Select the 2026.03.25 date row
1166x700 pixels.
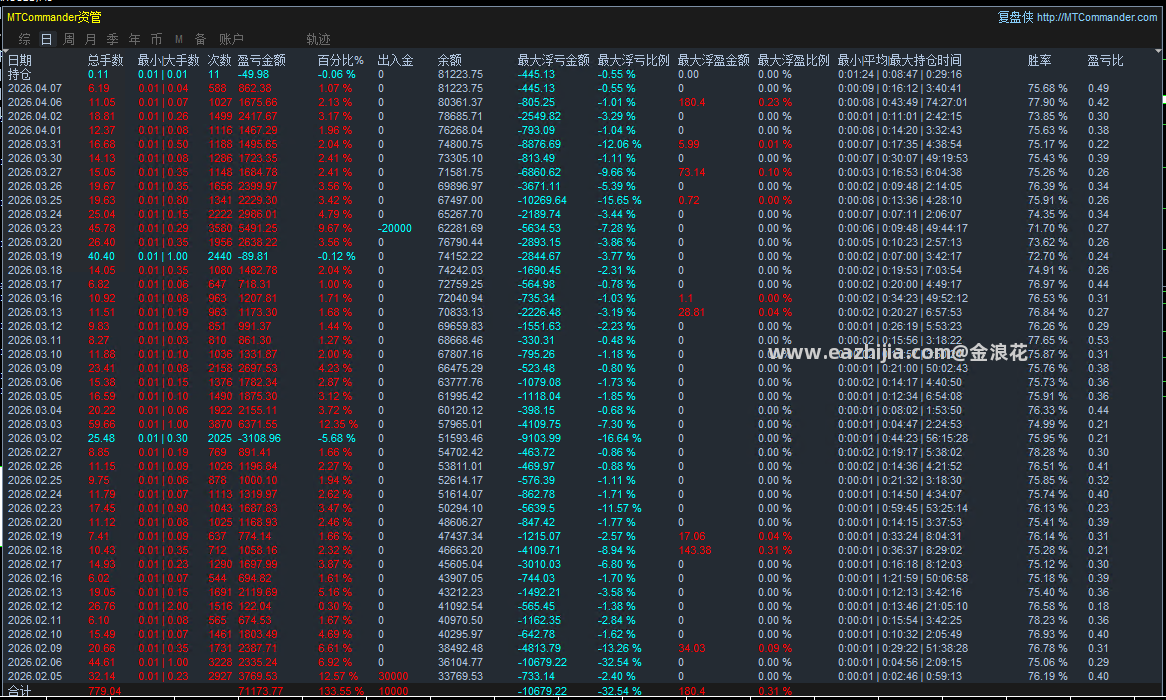[35, 200]
